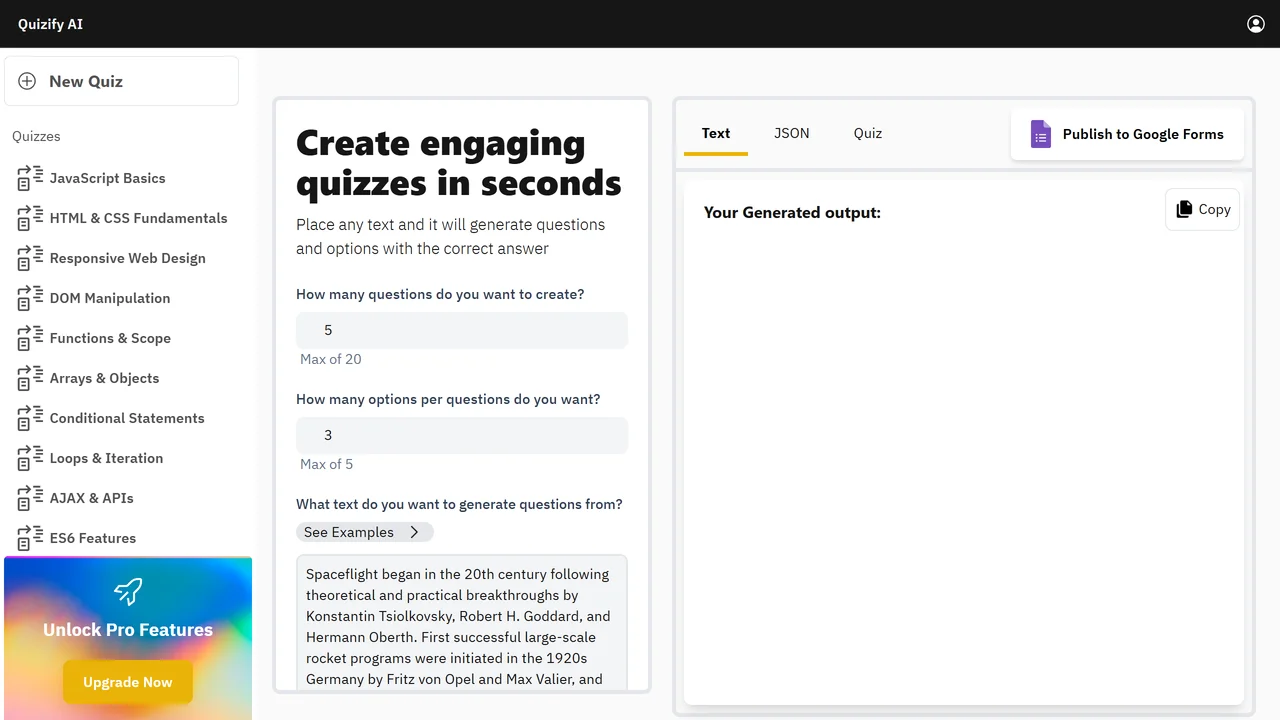Click the Copy label text
The height and width of the screenshot is (720, 1280).
(x=1214, y=209)
